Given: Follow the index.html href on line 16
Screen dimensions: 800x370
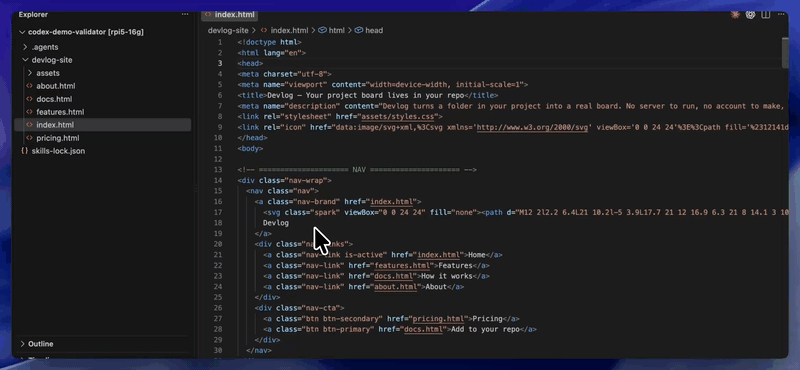Looking at the screenshot, I should (392, 202).
